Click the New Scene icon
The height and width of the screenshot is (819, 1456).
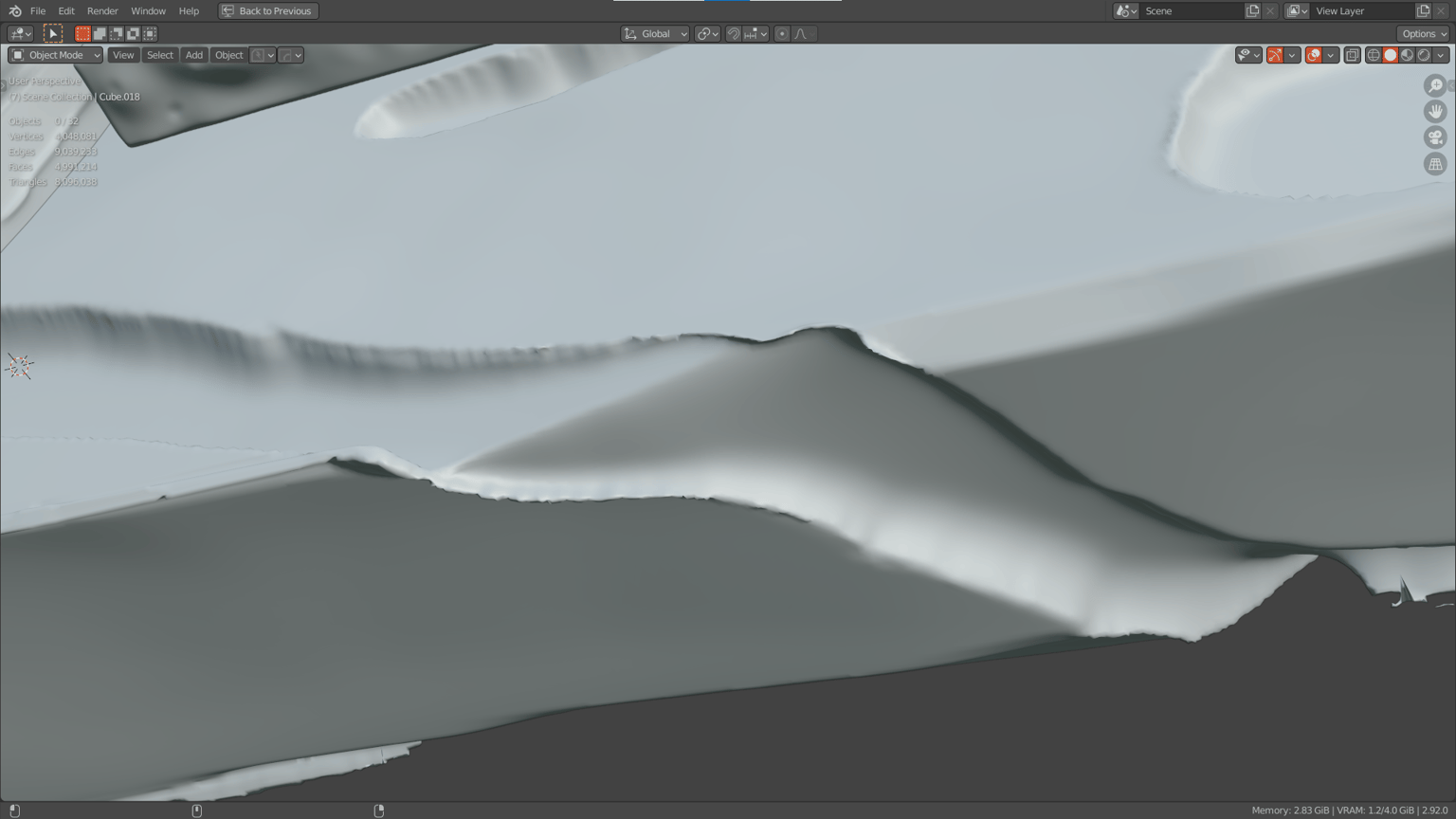(1252, 10)
